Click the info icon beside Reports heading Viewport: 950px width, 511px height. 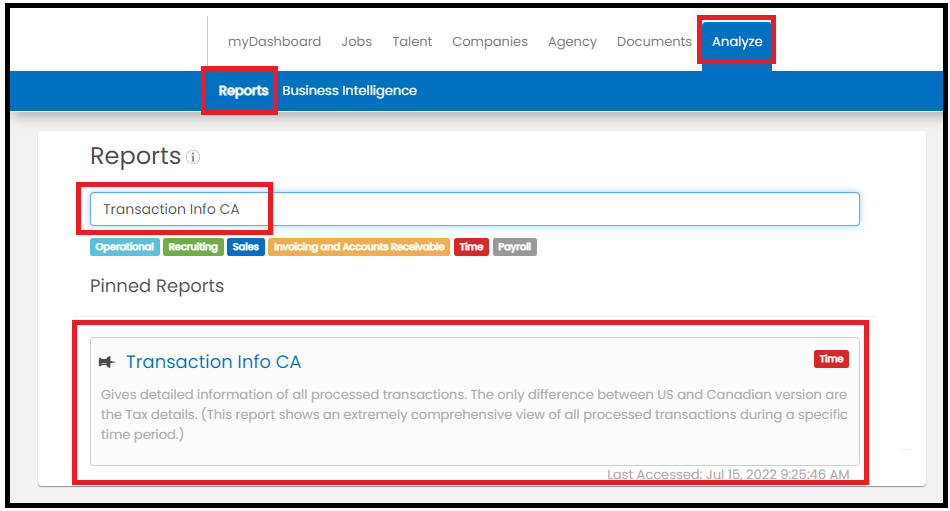(x=193, y=158)
